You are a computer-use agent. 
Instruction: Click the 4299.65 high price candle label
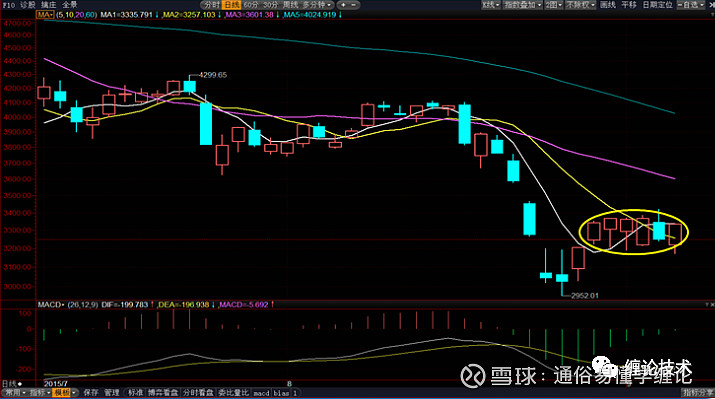[212, 75]
